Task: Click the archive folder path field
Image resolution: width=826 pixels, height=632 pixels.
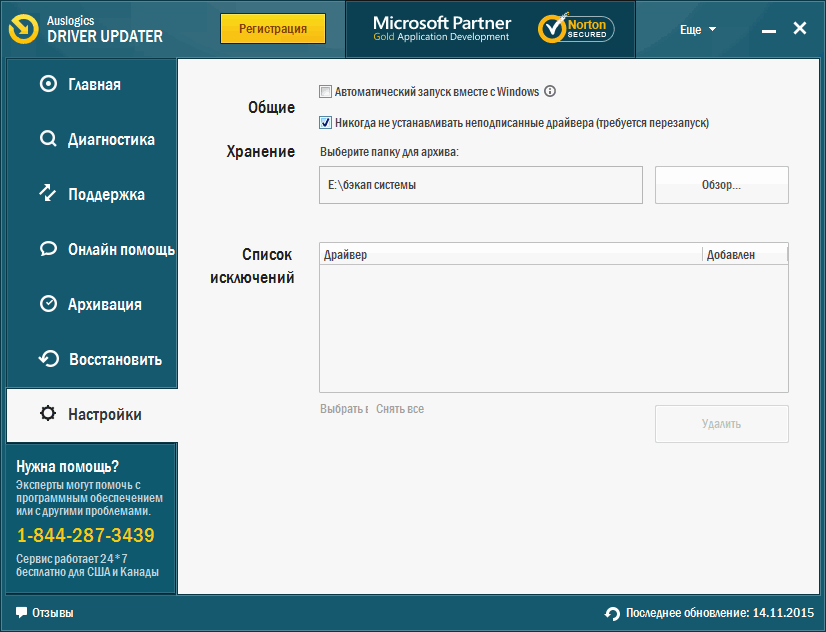Action: pos(480,185)
